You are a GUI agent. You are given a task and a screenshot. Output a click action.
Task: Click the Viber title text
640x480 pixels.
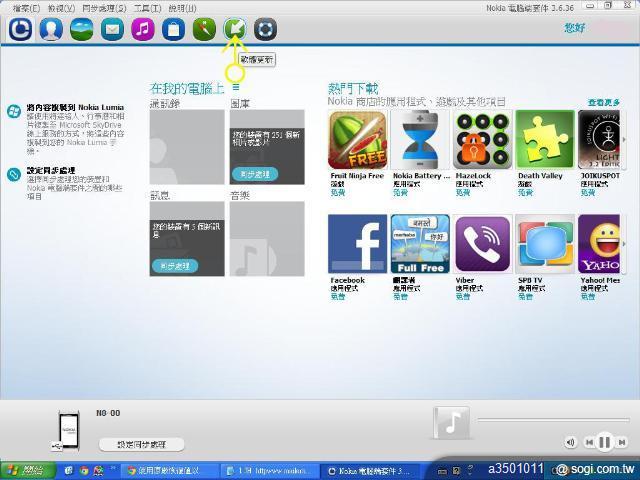coord(464,280)
